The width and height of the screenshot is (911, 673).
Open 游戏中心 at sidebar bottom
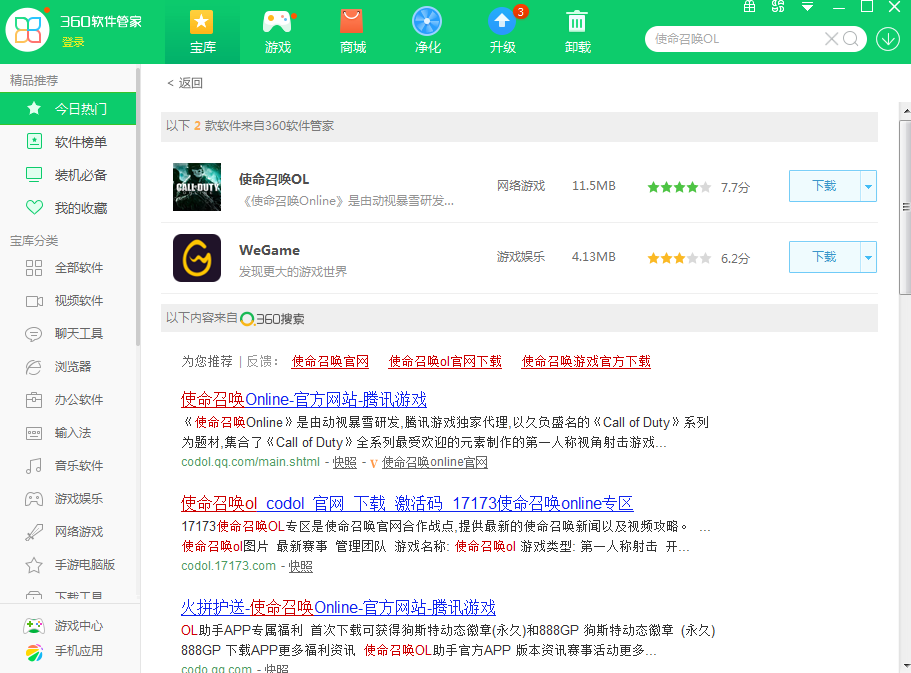[64, 626]
